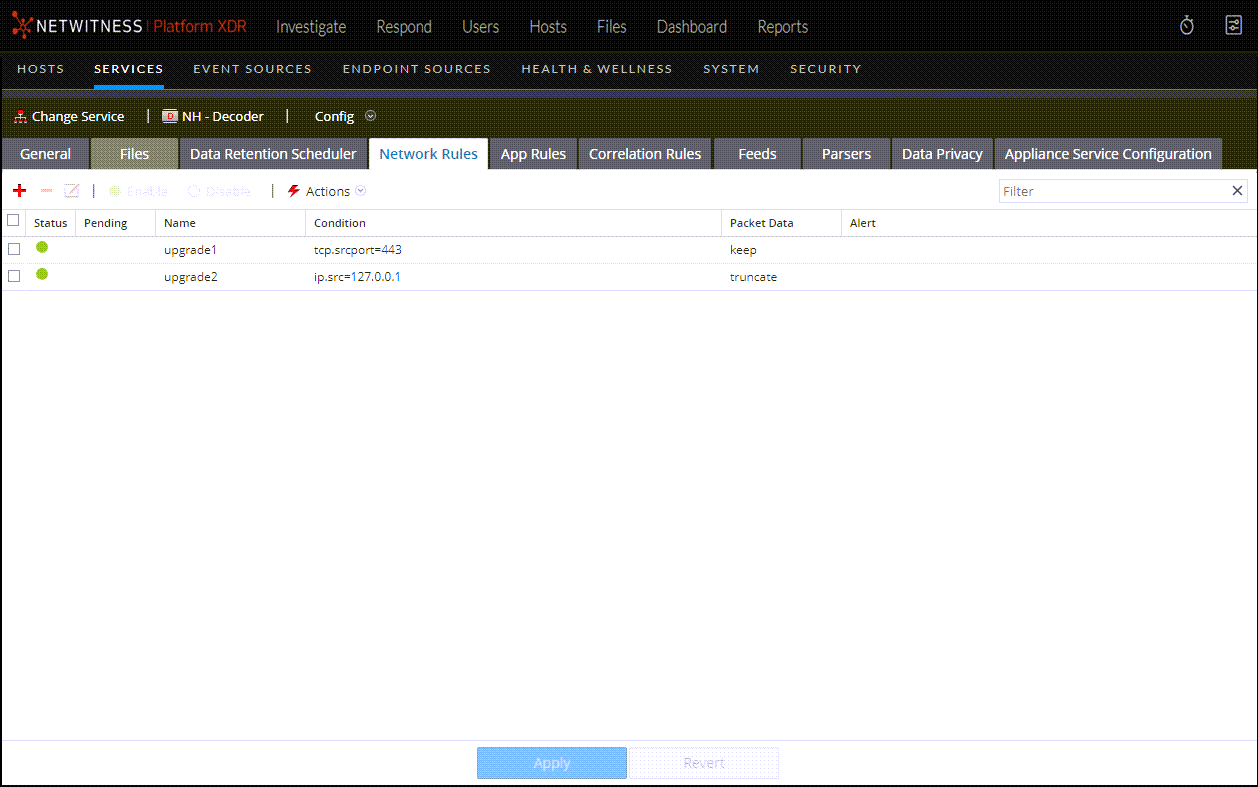Image resolution: width=1258 pixels, height=787 pixels.
Task: Click the red plus add rule icon
Action: click(x=19, y=191)
